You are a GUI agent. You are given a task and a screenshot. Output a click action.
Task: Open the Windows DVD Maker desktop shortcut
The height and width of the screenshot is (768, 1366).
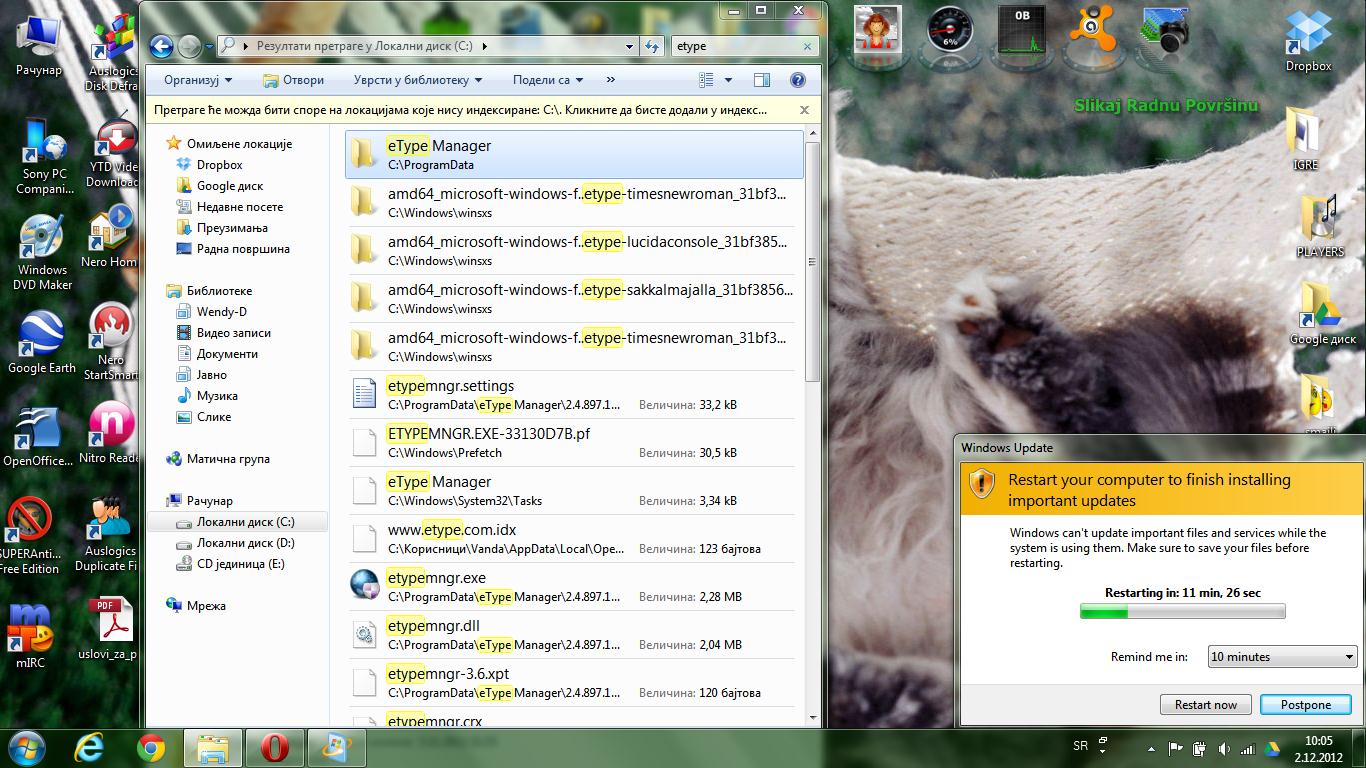click(41, 252)
